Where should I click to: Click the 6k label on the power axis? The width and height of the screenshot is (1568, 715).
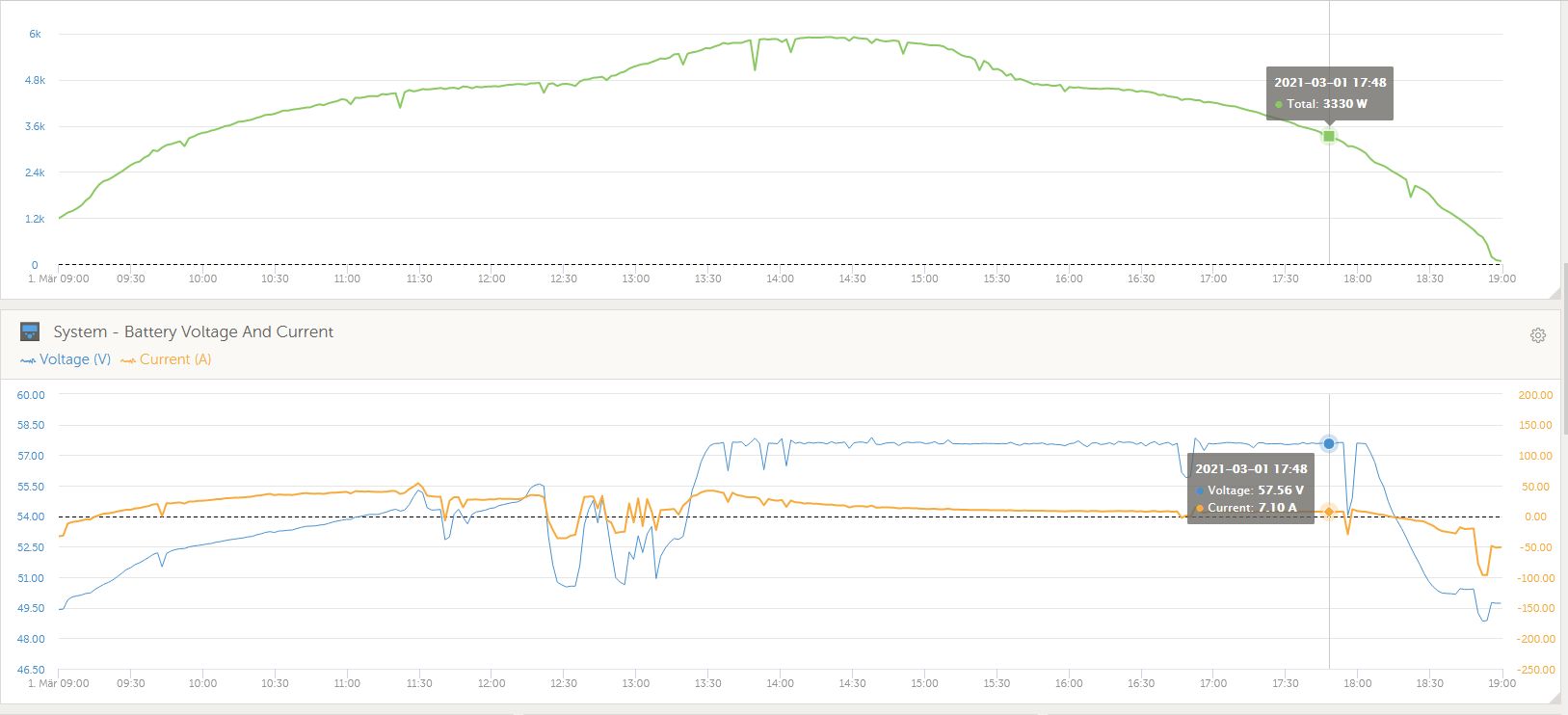pyautogui.click(x=35, y=34)
